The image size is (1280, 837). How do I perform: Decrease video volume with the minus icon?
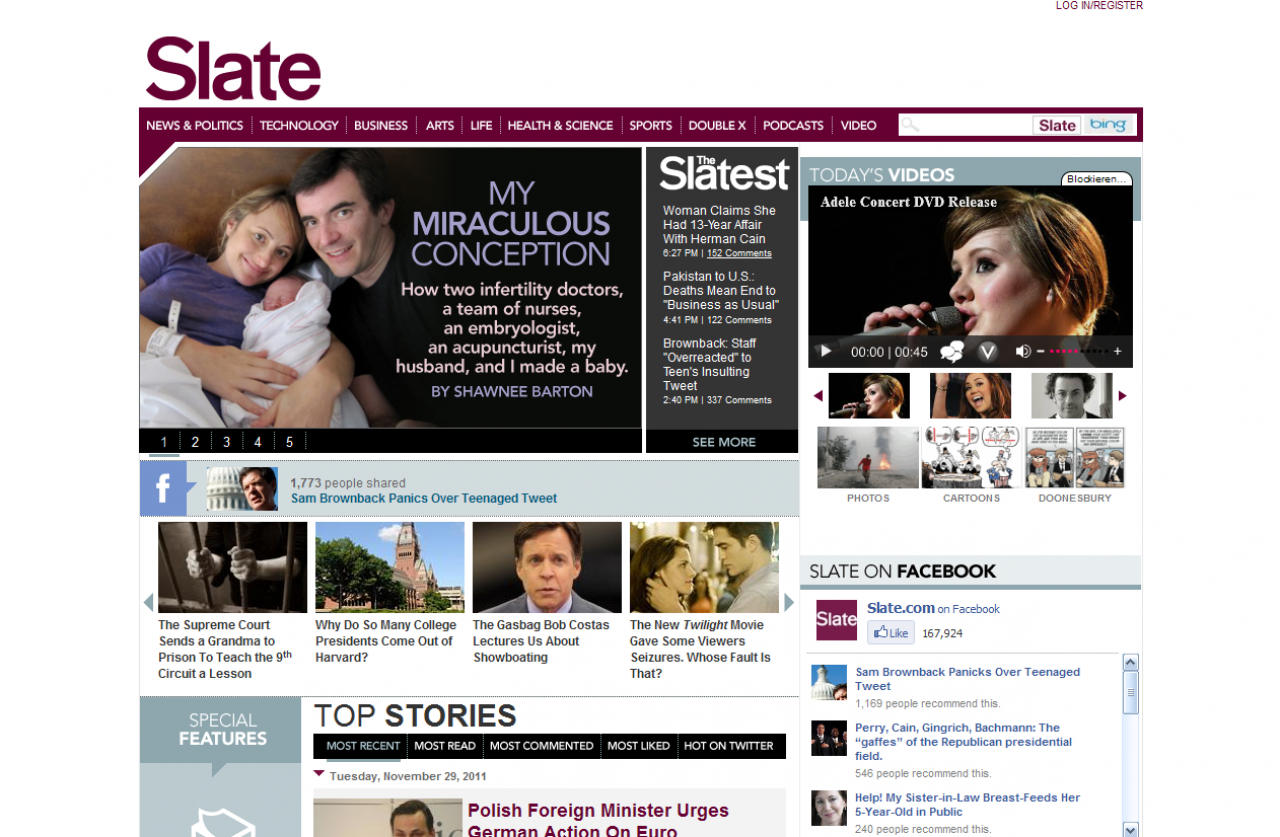[x=1040, y=351]
